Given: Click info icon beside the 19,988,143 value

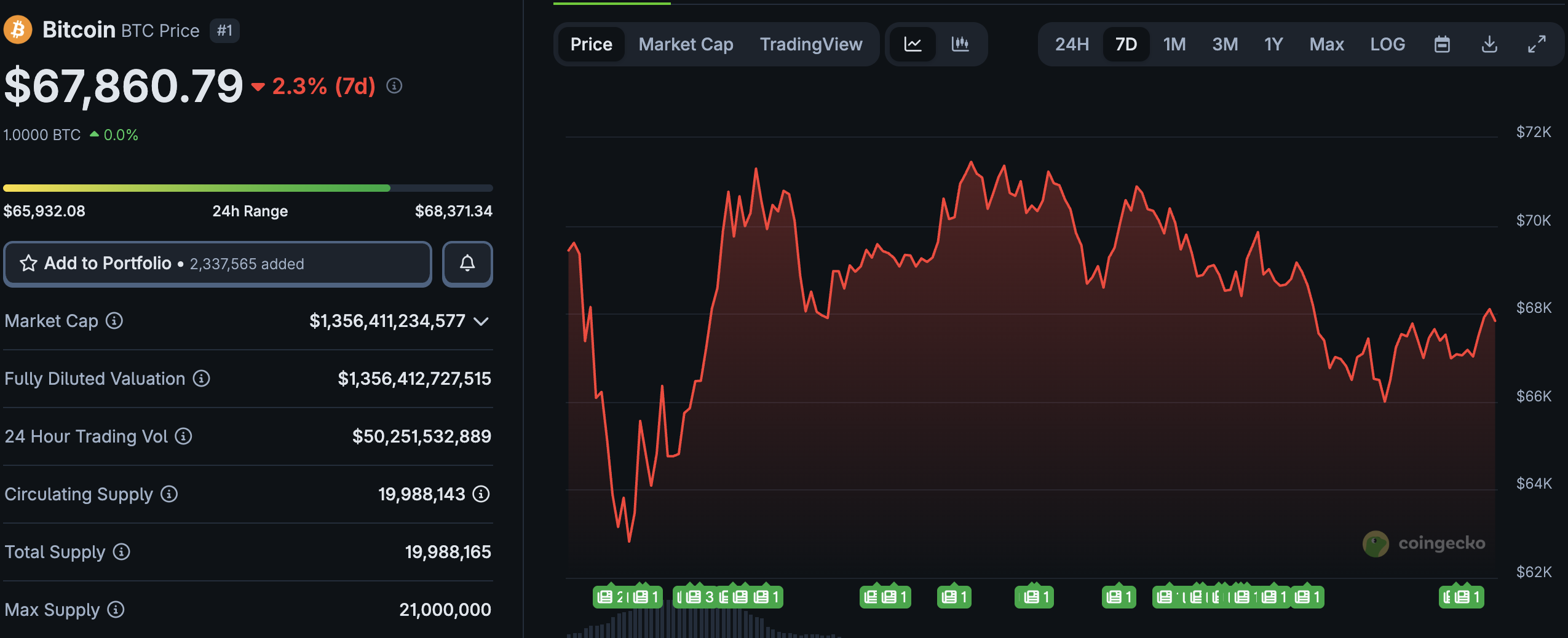Looking at the screenshot, I should pos(481,494).
